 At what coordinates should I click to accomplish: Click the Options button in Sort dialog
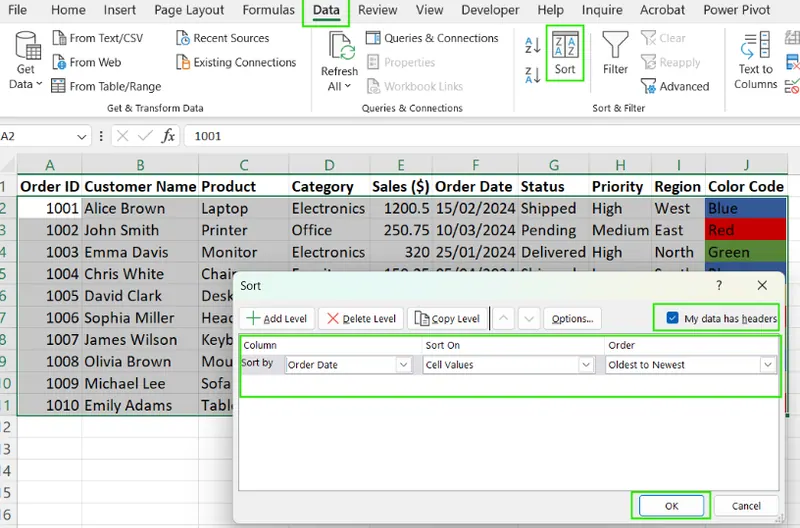click(572, 319)
